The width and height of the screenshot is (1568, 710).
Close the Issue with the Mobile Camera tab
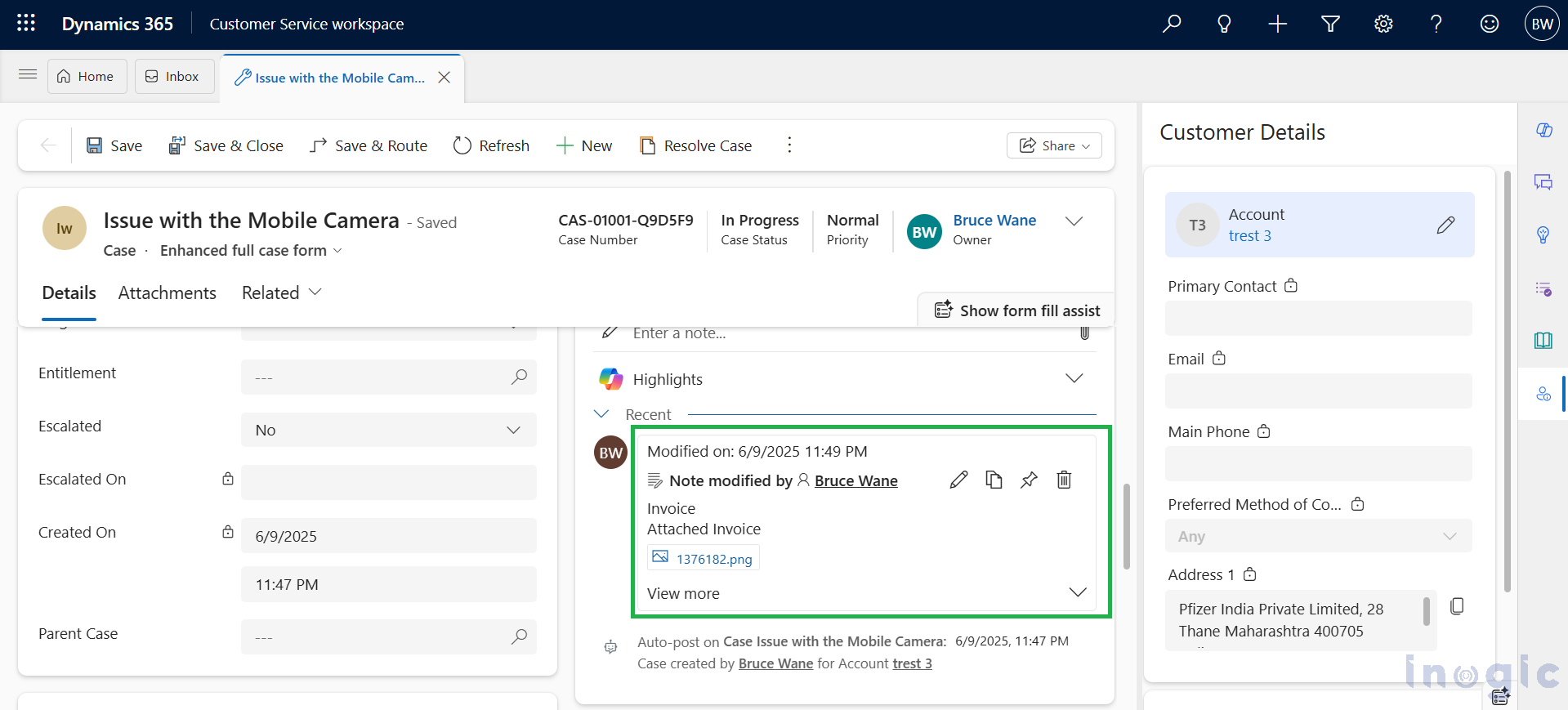444,78
